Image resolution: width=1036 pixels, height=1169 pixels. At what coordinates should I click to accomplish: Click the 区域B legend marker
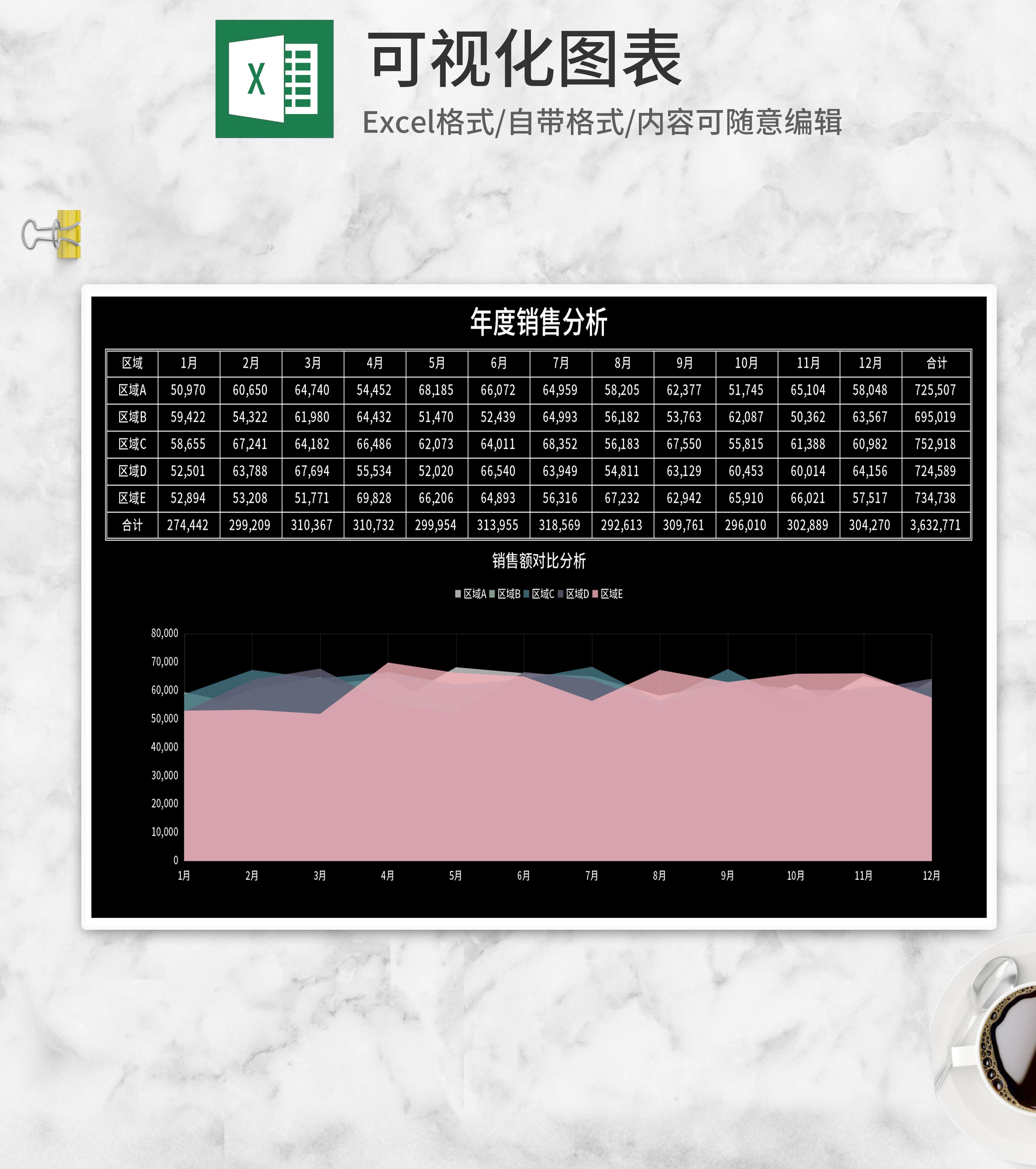tap(492, 593)
